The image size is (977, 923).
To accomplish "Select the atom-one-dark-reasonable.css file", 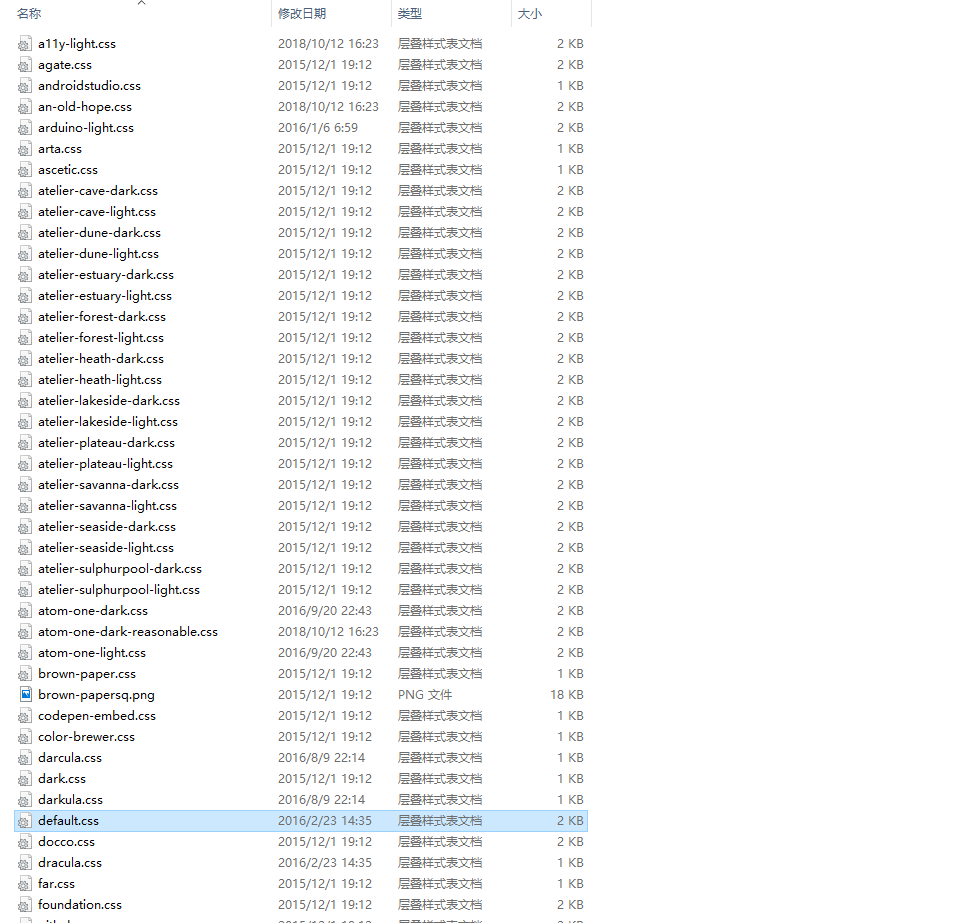I will [x=127, y=632].
